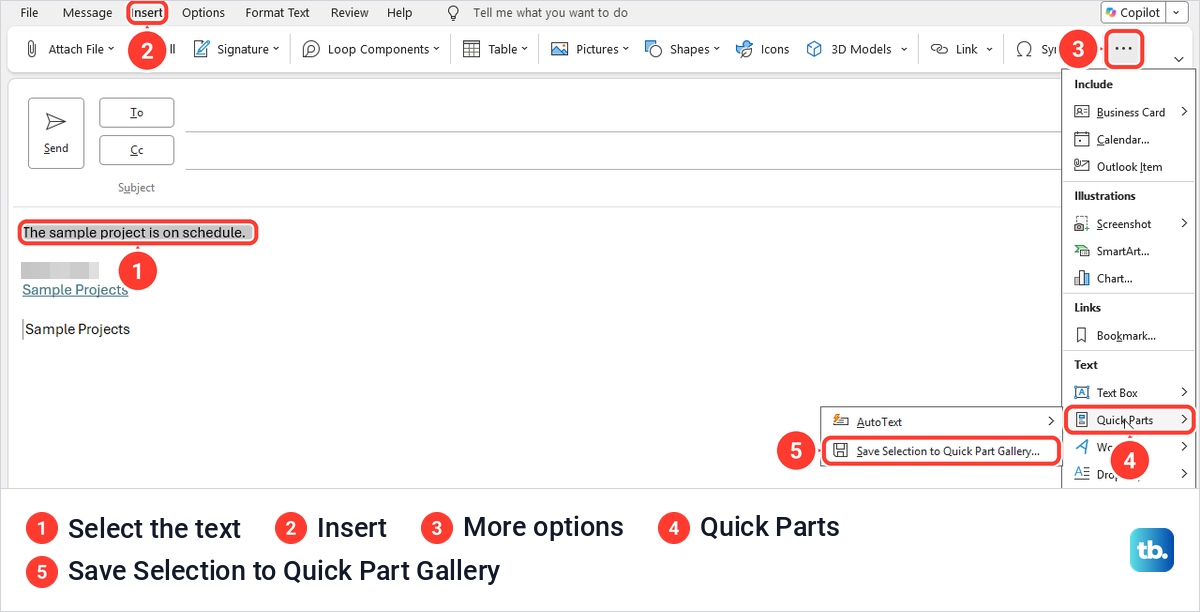Choose Chart... menu item
The width and height of the screenshot is (1200, 612).
1130,278
